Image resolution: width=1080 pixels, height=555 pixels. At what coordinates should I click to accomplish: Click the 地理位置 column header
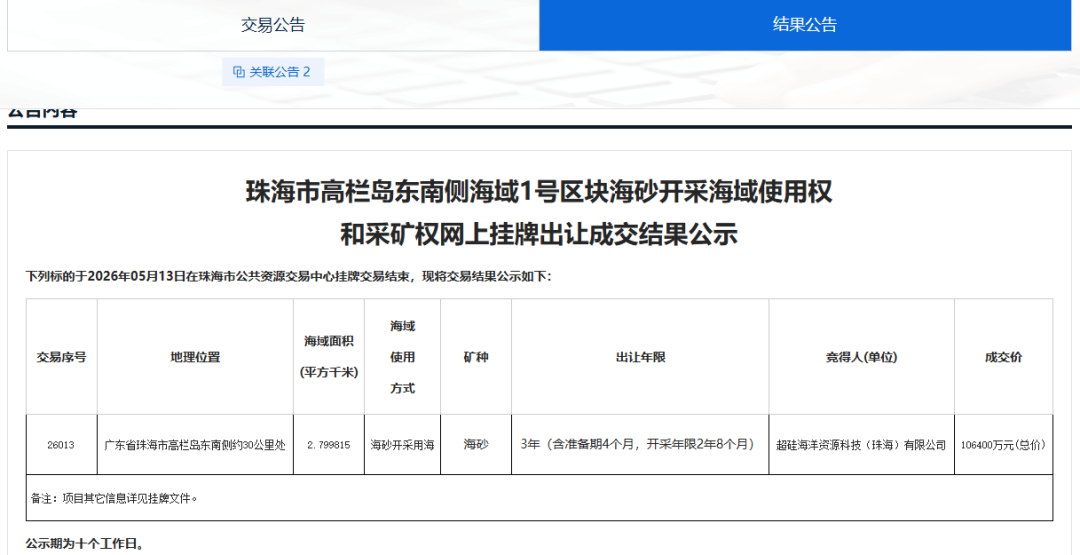pyautogui.click(x=195, y=357)
